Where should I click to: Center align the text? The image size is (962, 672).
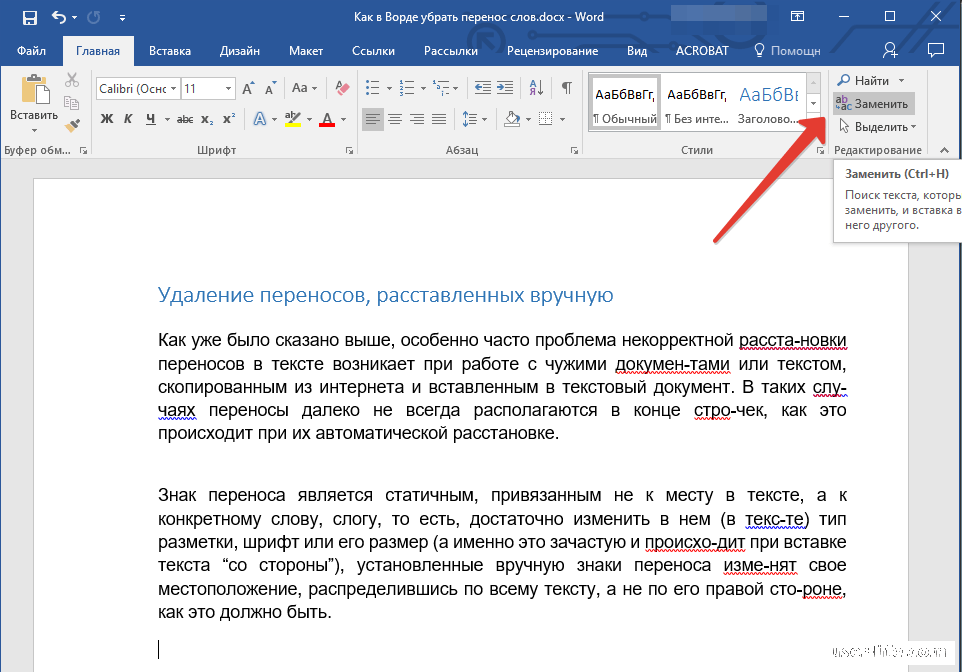coord(394,119)
